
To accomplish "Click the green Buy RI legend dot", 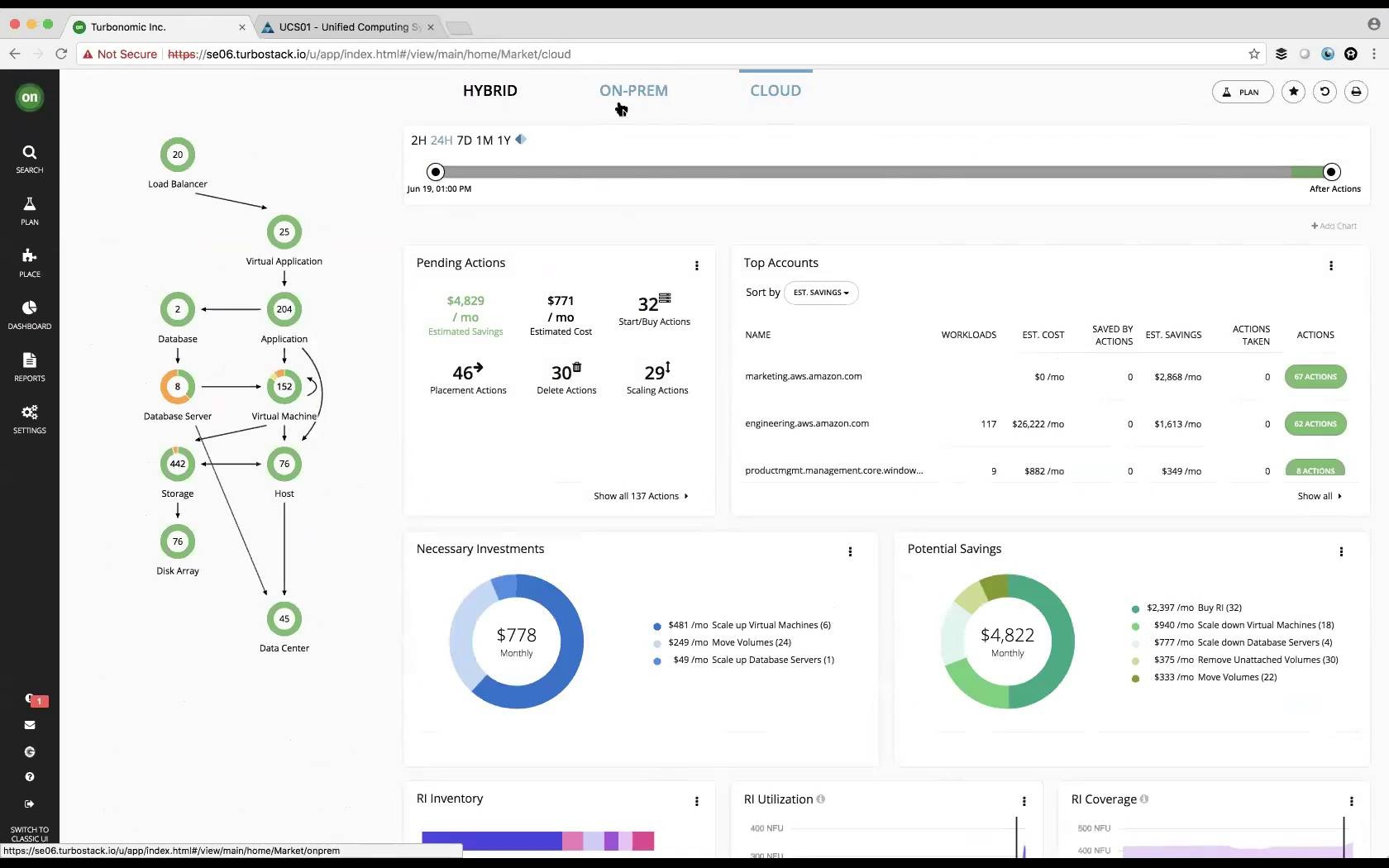I will coord(1135,608).
